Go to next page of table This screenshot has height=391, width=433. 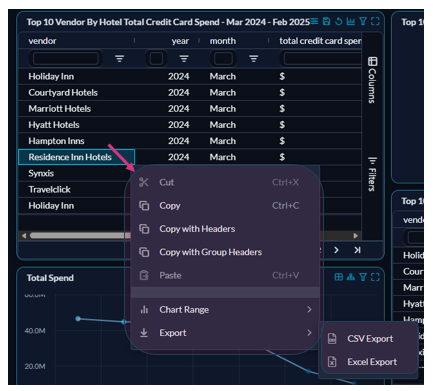[x=336, y=250]
